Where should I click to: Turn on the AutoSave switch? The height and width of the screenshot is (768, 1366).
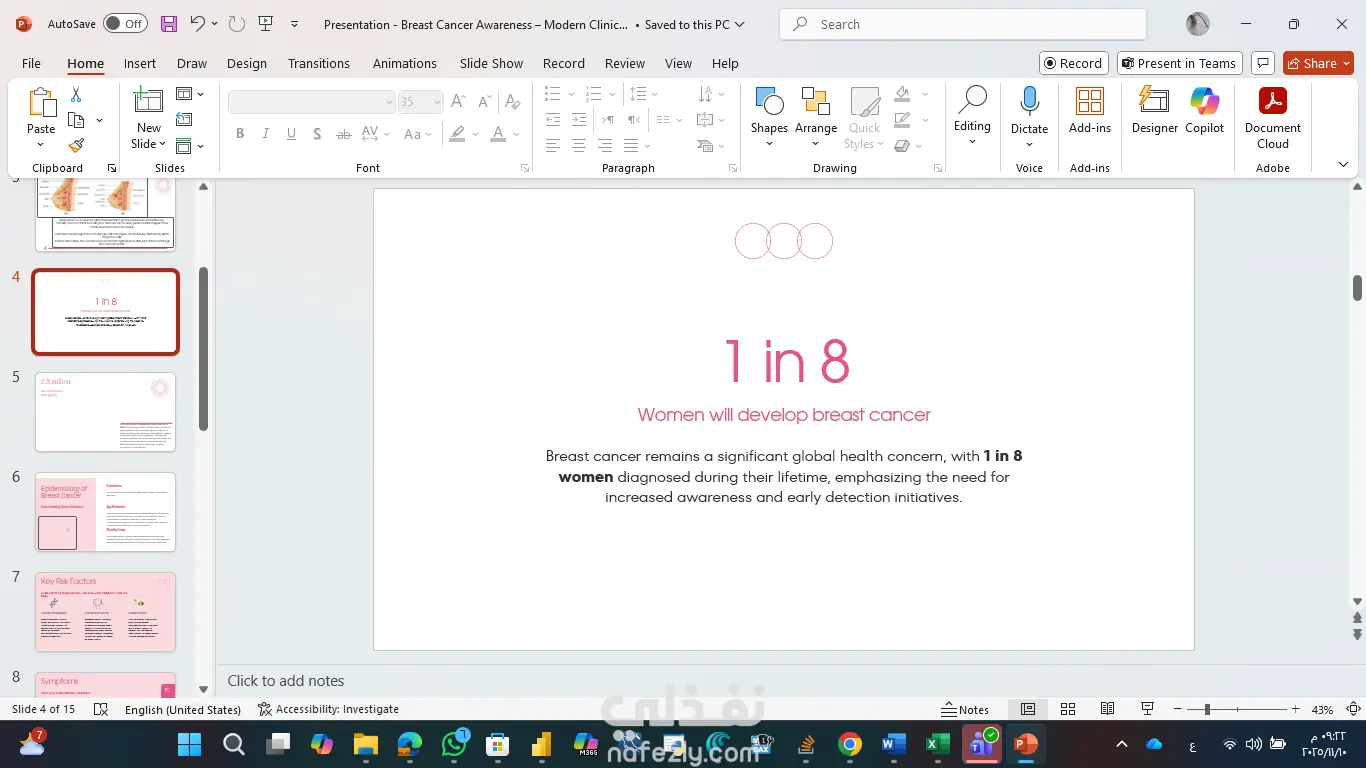[x=125, y=24]
